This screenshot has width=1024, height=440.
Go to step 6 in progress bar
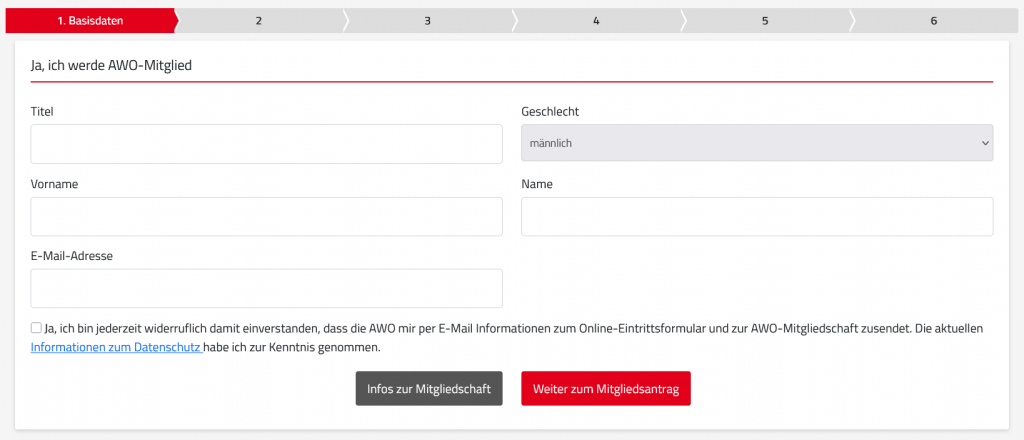934,20
